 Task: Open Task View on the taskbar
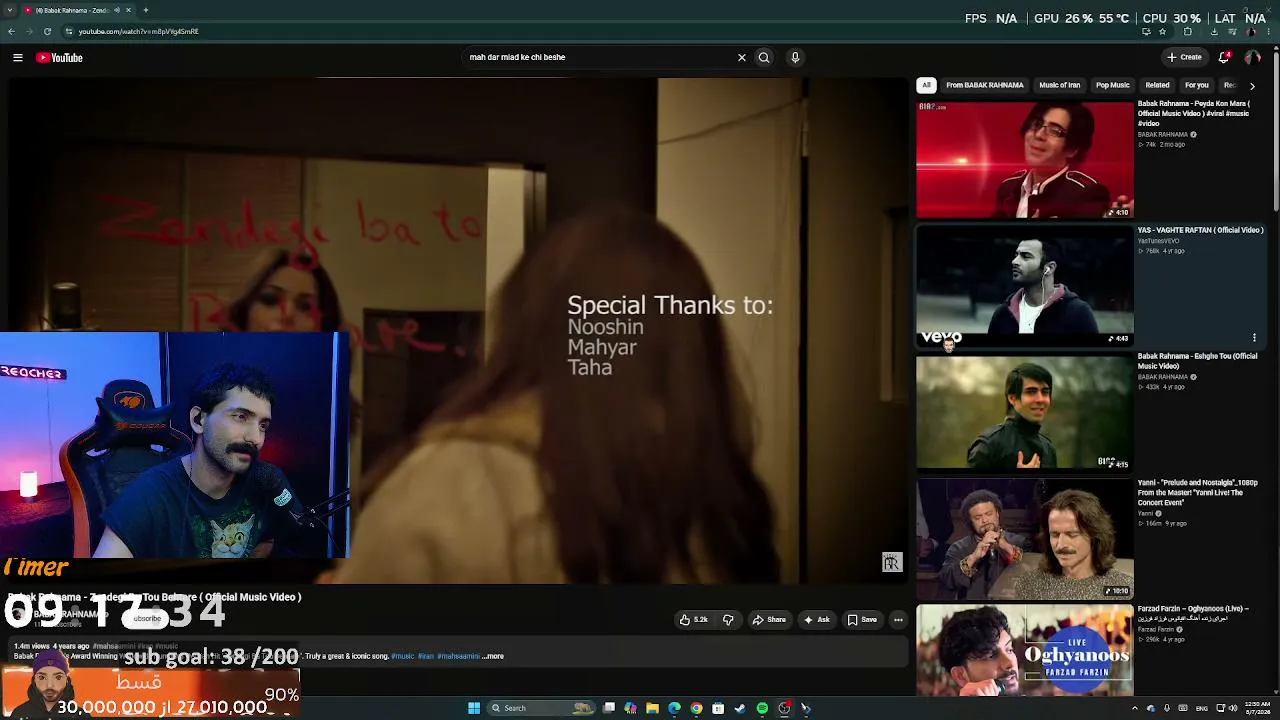point(608,708)
